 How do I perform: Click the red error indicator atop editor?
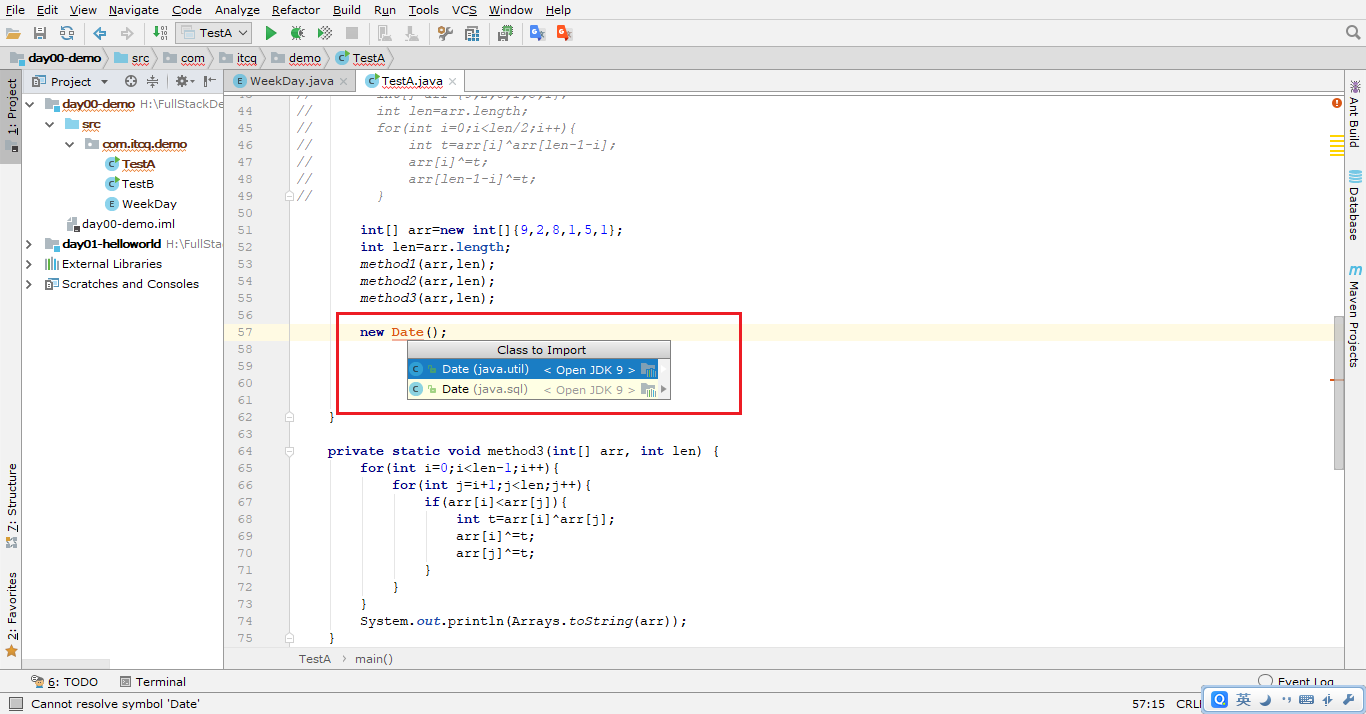click(x=1337, y=103)
